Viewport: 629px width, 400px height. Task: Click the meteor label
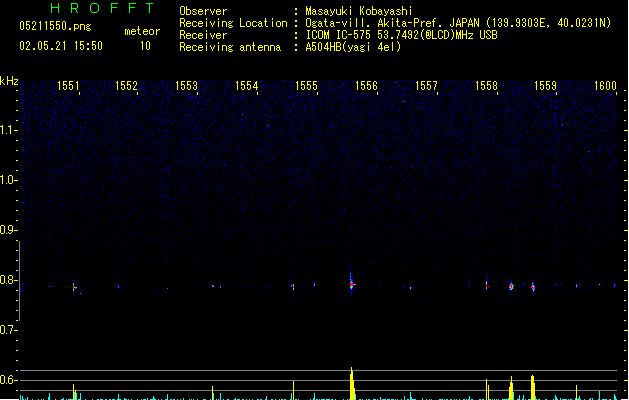pyautogui.click(x=142, y=31)
